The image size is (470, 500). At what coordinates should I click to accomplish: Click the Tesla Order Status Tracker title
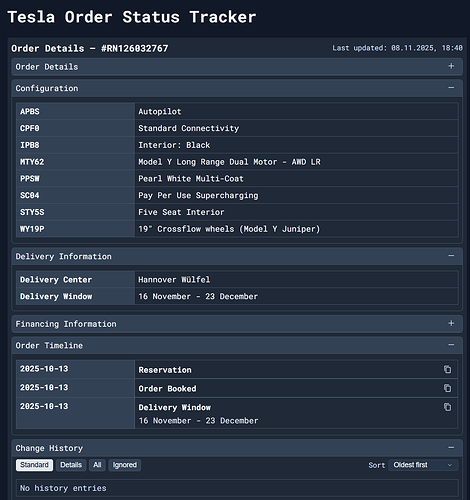pos(132,17)
